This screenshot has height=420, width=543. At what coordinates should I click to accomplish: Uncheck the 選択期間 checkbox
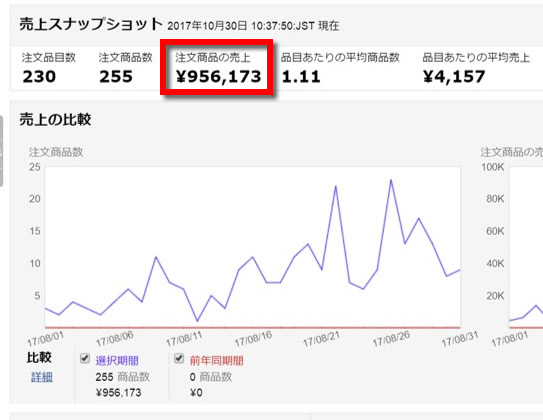coord(85,358)
